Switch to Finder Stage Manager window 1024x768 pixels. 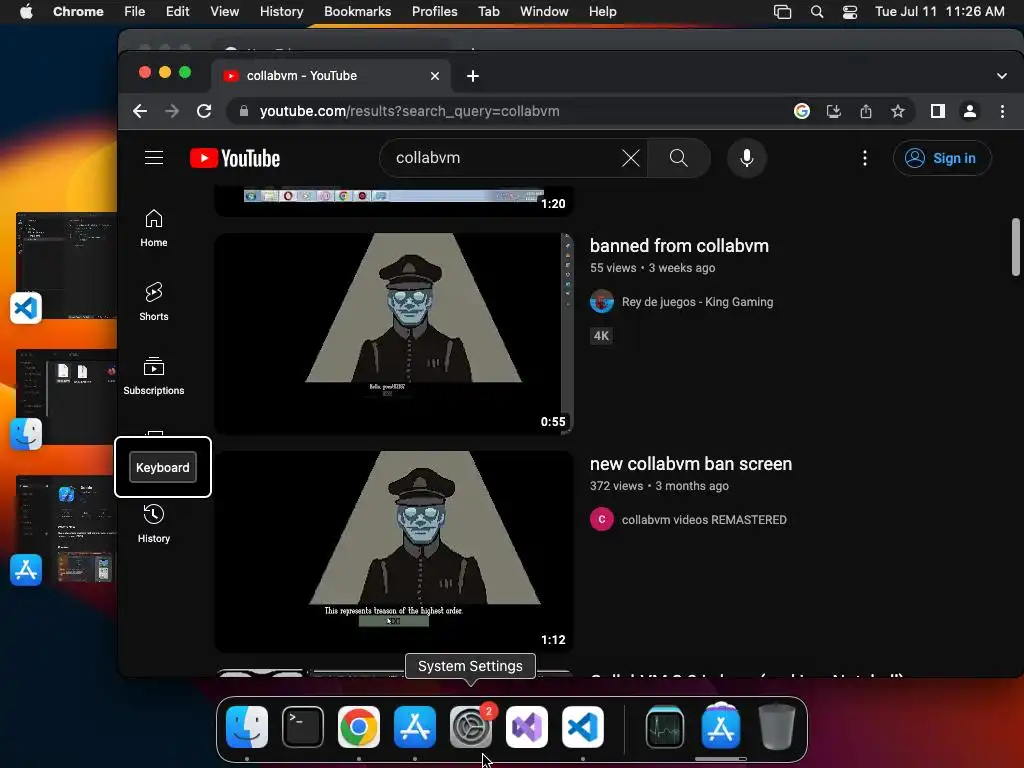(x=65, y=396)
